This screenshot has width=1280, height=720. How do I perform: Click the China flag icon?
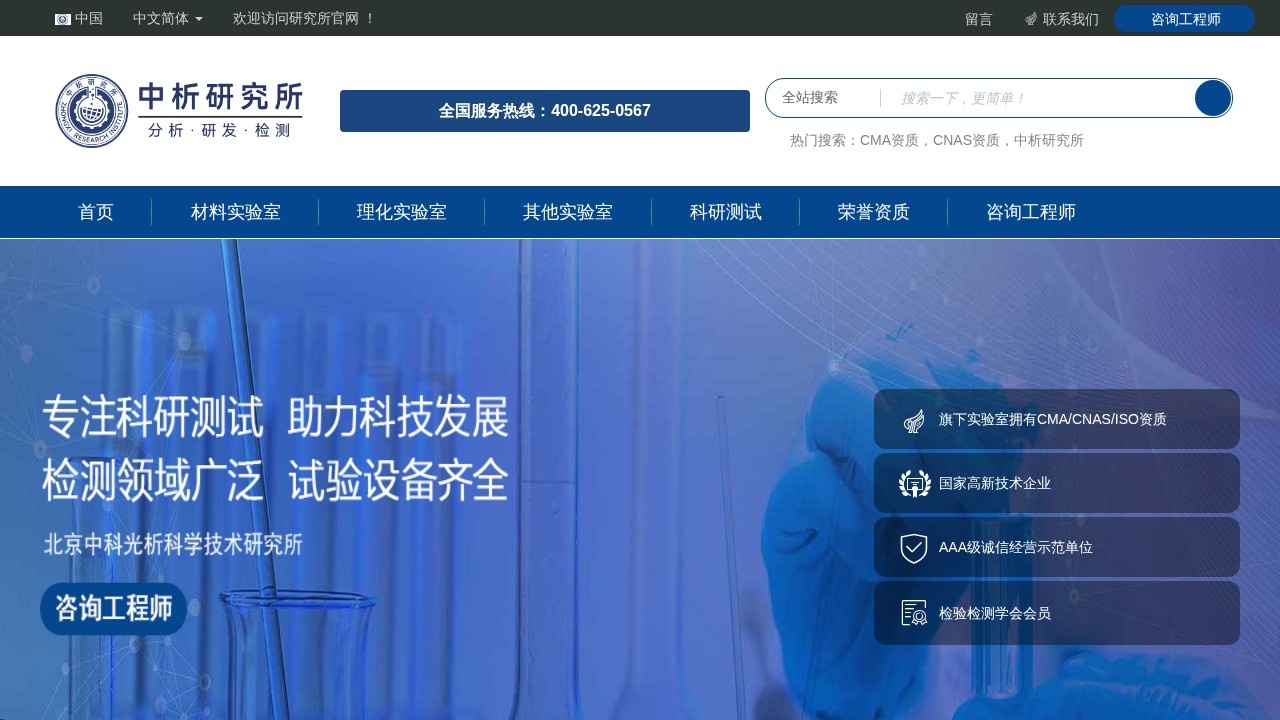pos(63,19)
